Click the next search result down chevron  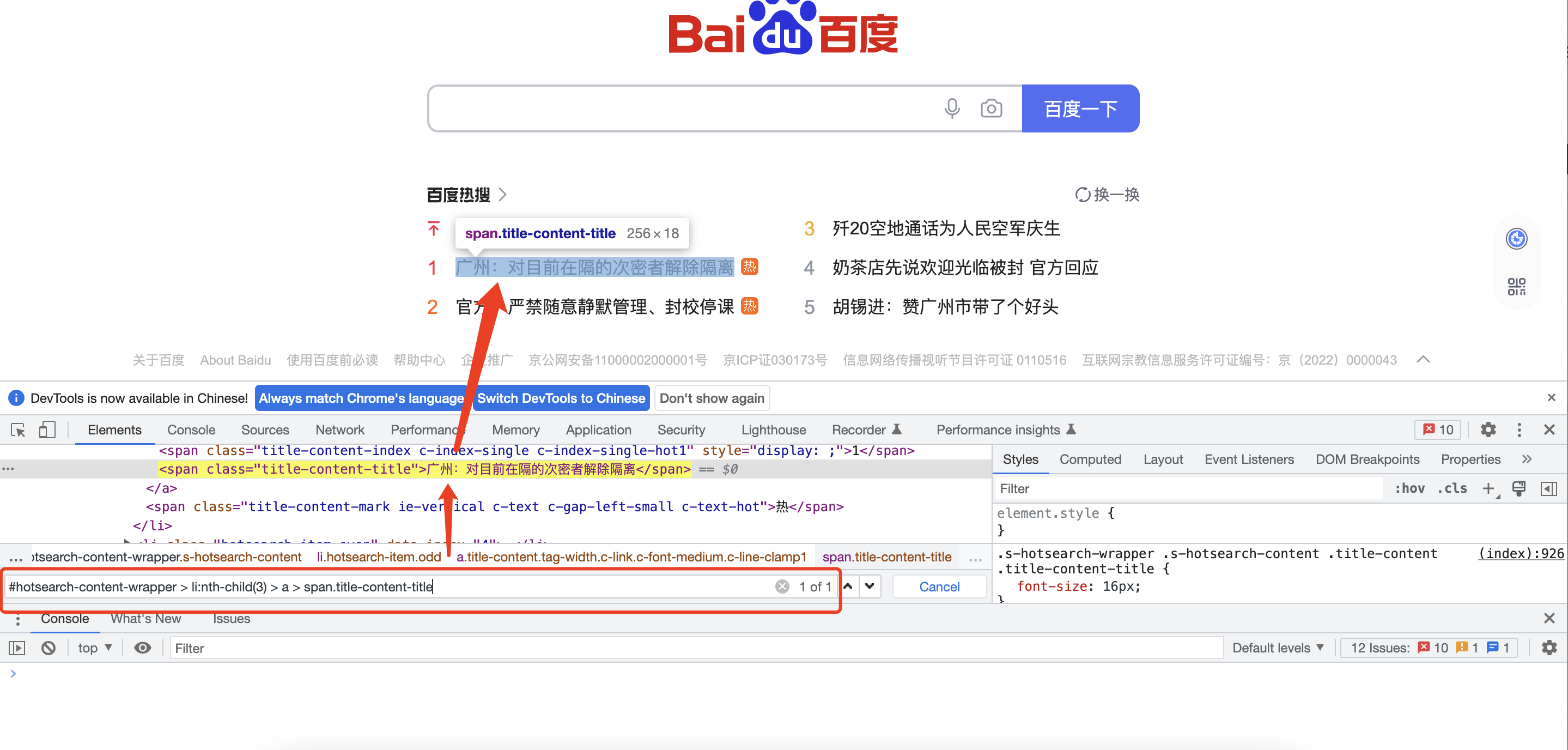[870, 586]
